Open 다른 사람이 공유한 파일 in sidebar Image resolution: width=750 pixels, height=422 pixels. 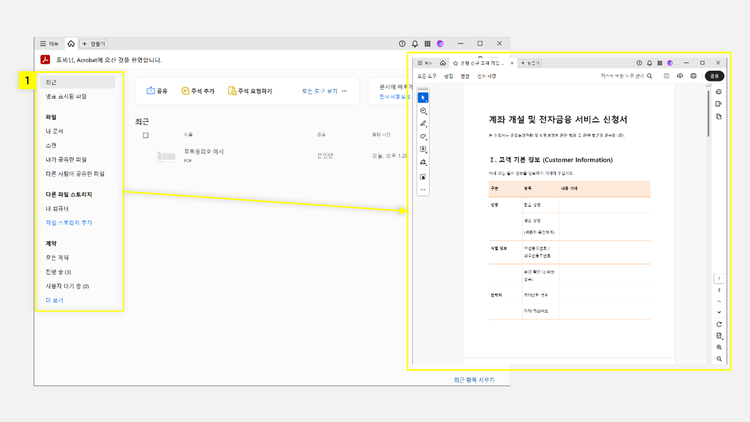tap(75, 174)
